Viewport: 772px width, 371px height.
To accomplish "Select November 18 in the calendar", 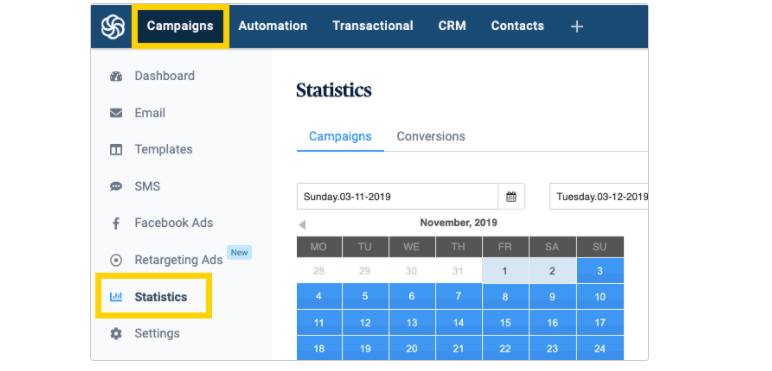I will click(x=319, y=348).
